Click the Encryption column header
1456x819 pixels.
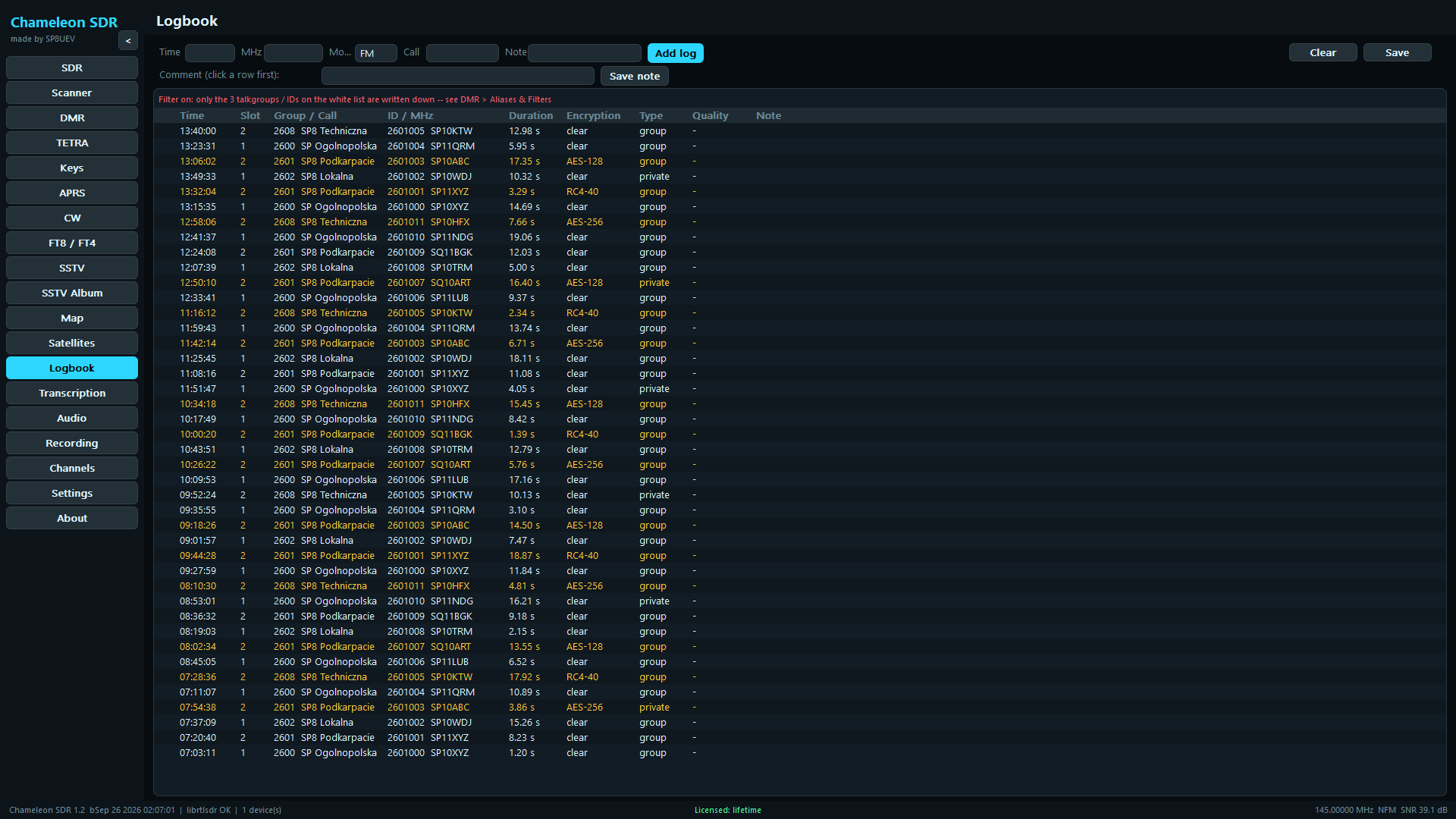click(x=594, y=115)
